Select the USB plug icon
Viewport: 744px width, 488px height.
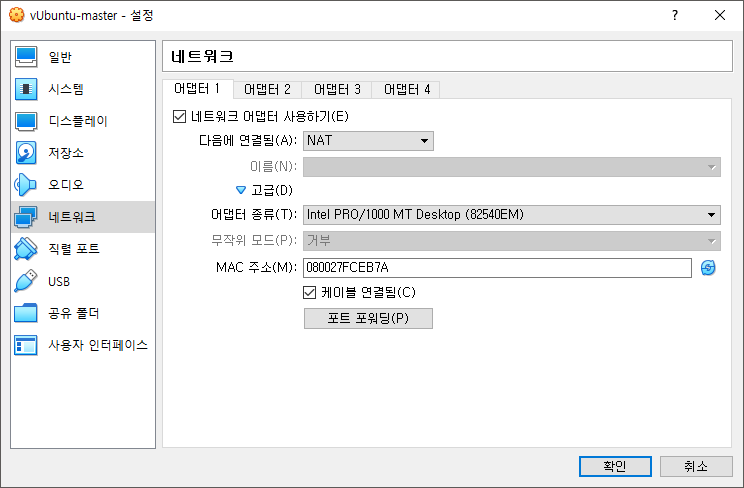click(26, 281)
